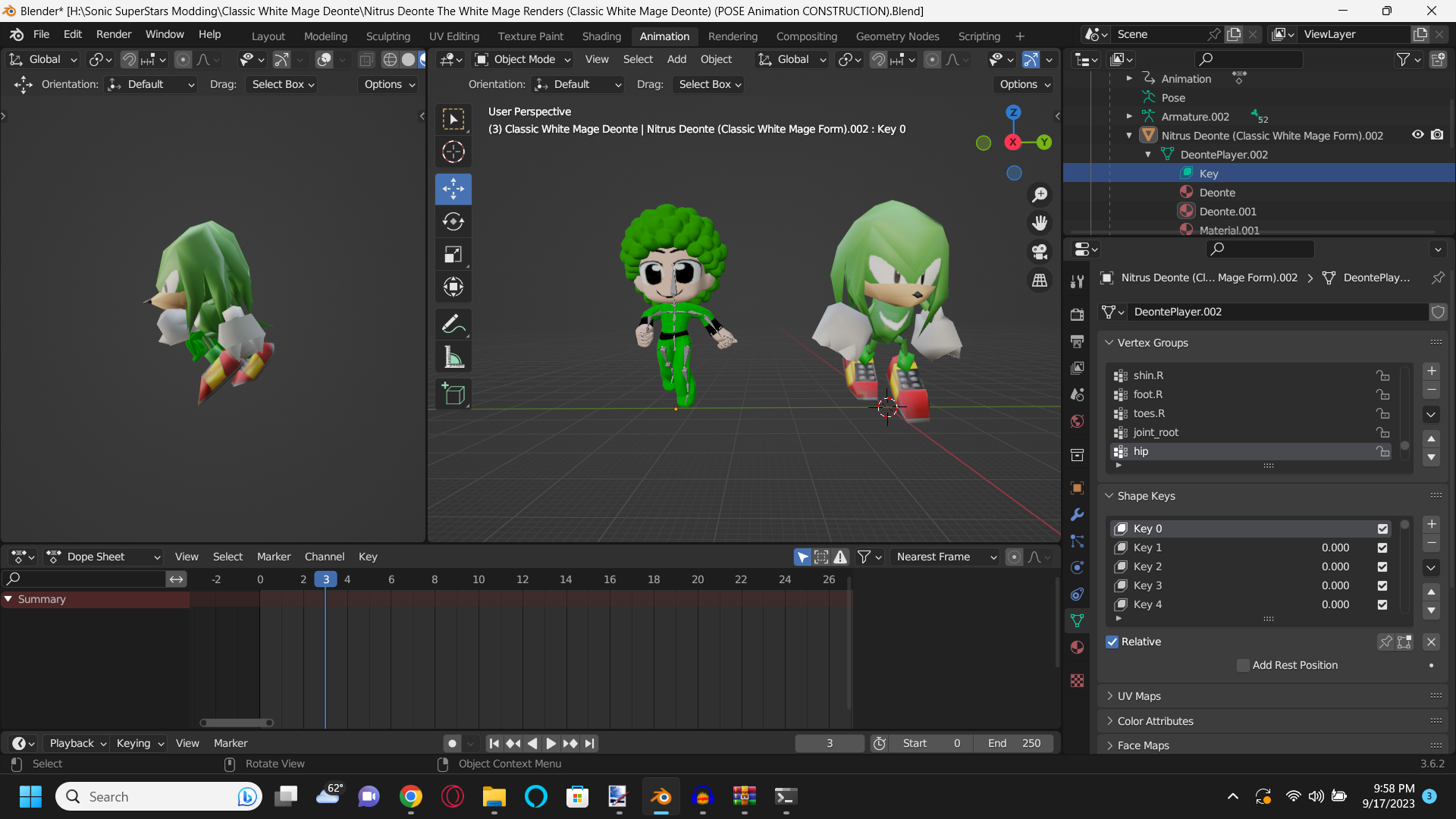Click the zoom magnifier viewport gizmo

click(x=1040, y=195)
